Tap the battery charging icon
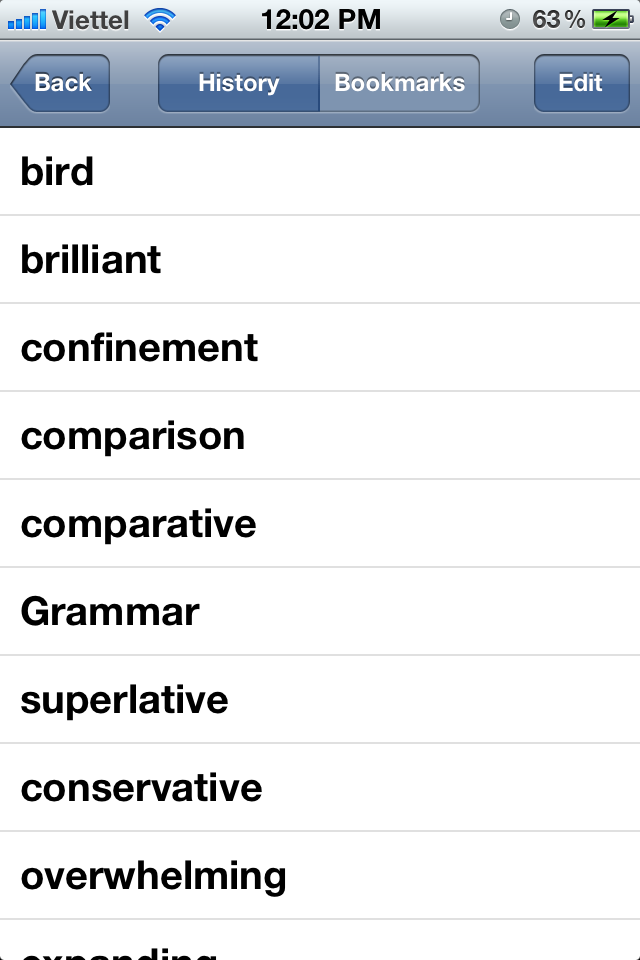The height and width of the screenshot is (960, 640). point(614,17)
